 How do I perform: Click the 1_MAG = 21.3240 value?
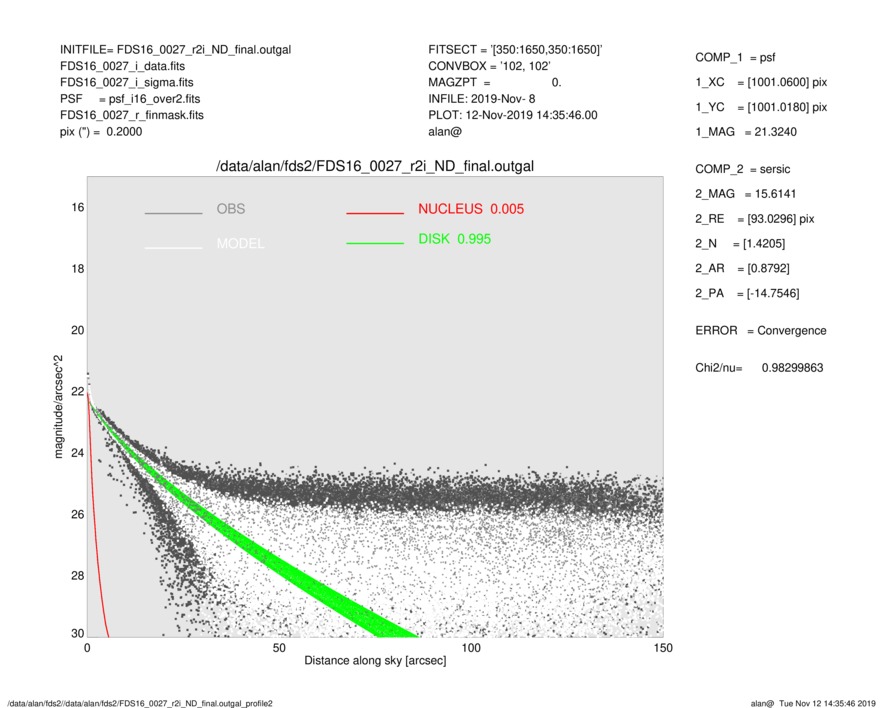746,132
